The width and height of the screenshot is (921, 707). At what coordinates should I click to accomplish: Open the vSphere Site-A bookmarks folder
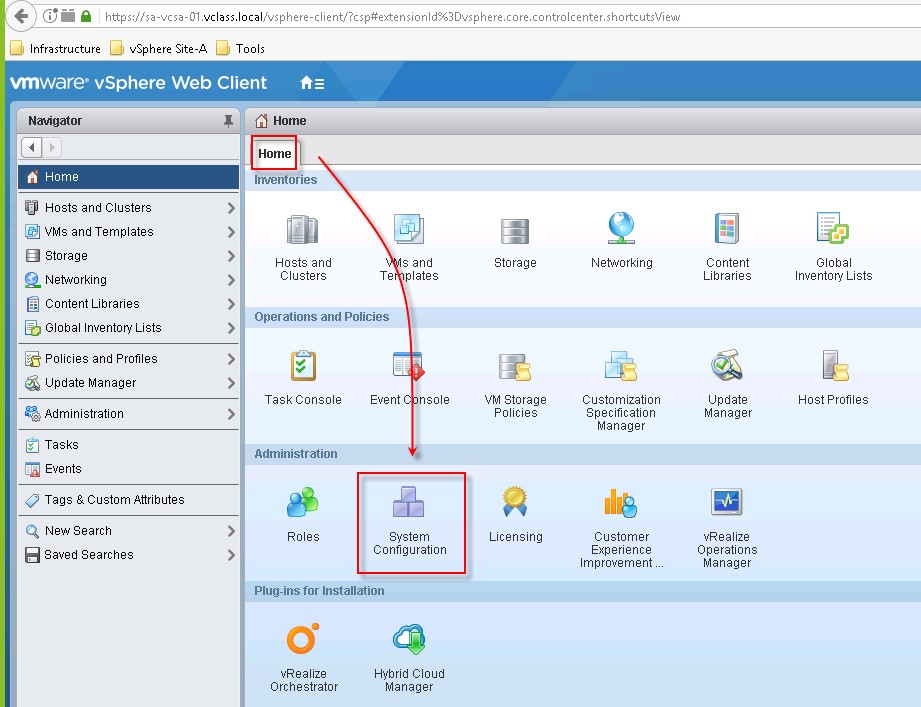159,48
